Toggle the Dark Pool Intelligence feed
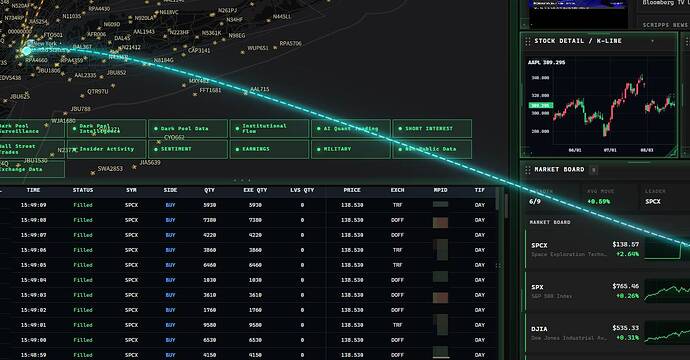 click(106, 129)
